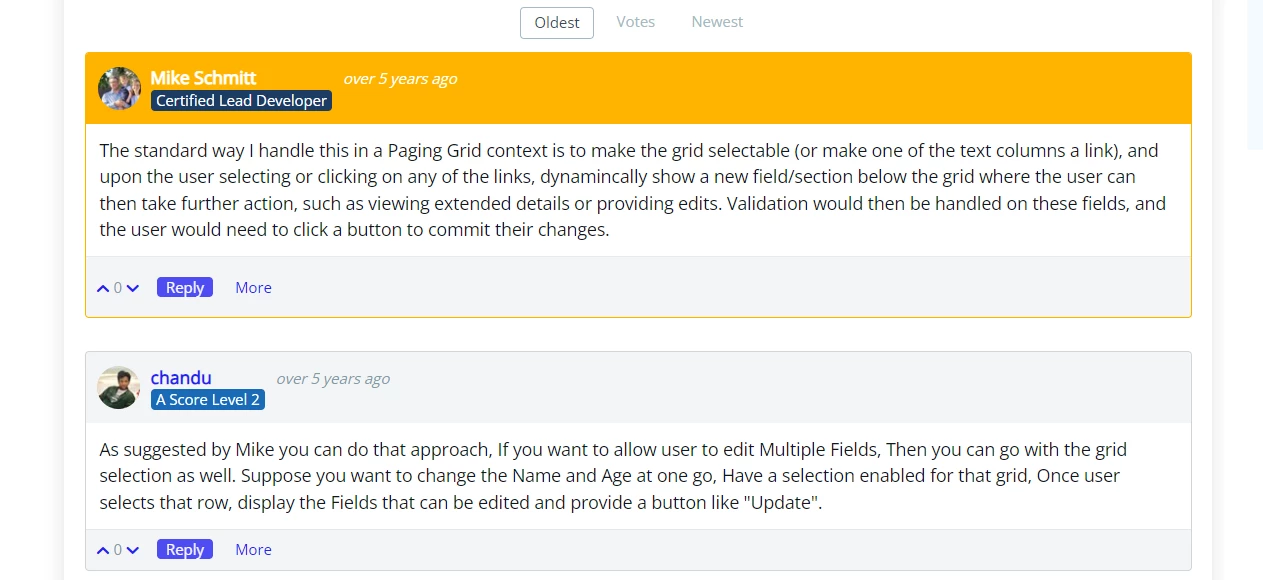Click the vote count on Mike Schmitt's answer
This screenshot has height=580, width=1263.
(x=118, y=288)
